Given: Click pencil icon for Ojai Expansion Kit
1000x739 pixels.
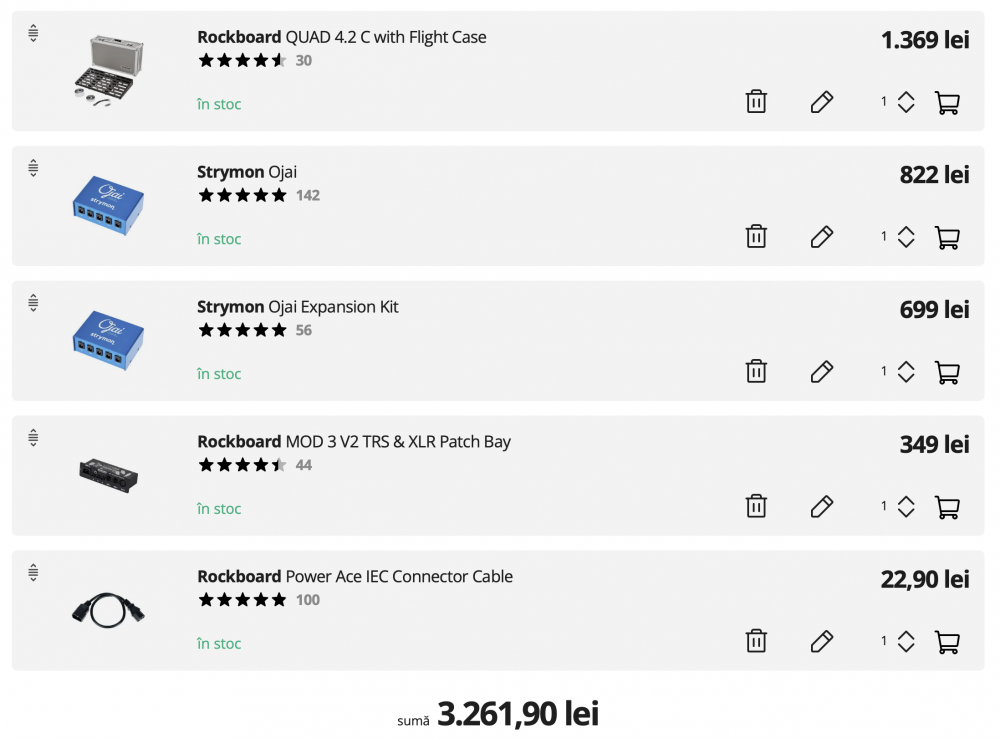Looking at the screenshot, I should pos(822,372).
